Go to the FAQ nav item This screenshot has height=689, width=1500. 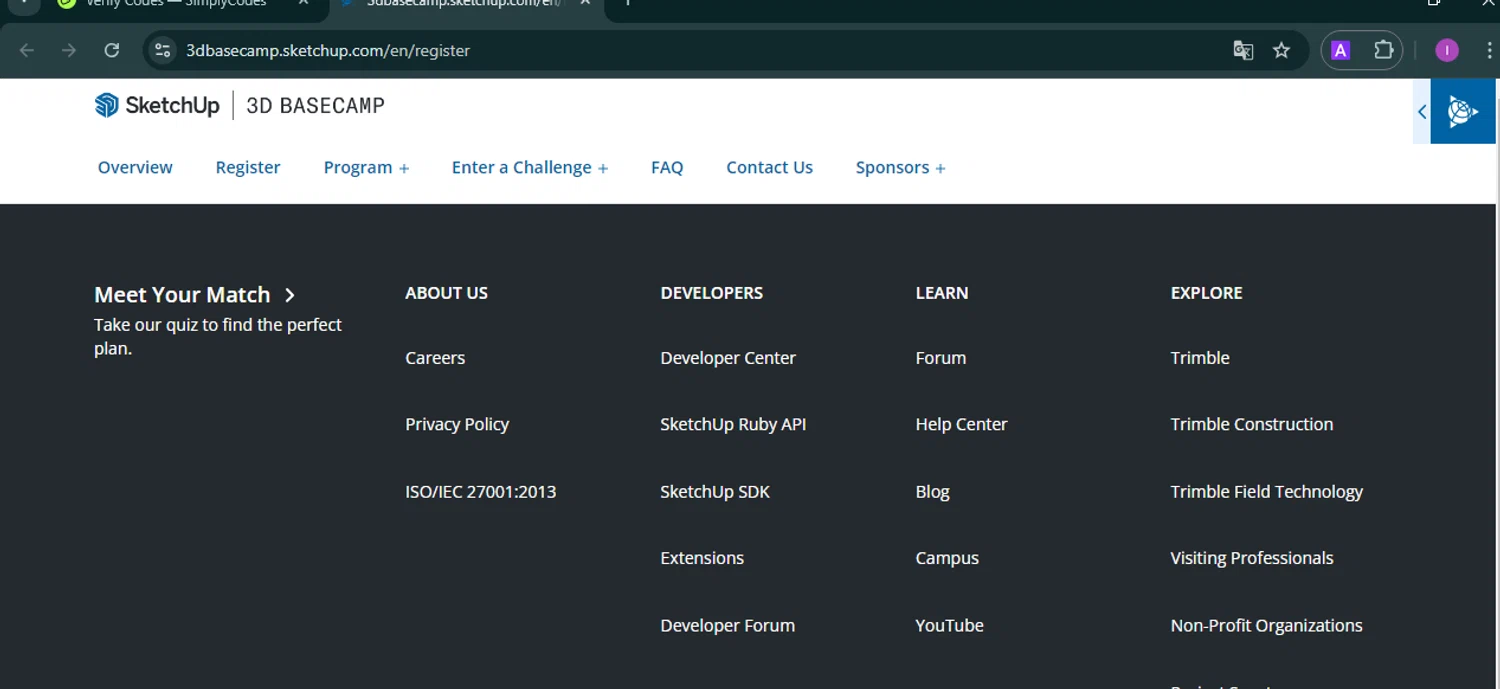pos(667,168)
